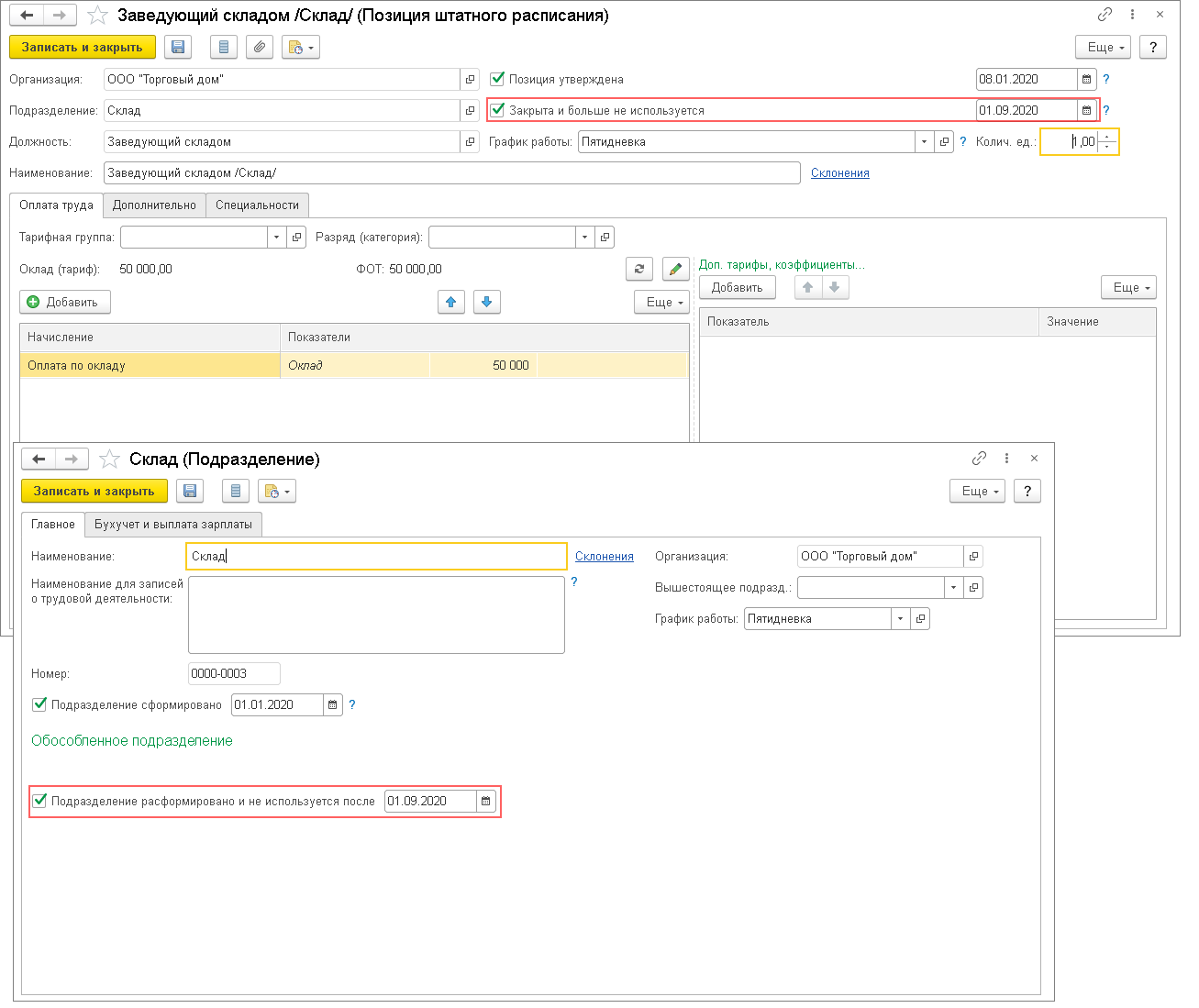
Task: Expand 'Вышестоящее подразд.' dropdown
Action: point(954,588)
